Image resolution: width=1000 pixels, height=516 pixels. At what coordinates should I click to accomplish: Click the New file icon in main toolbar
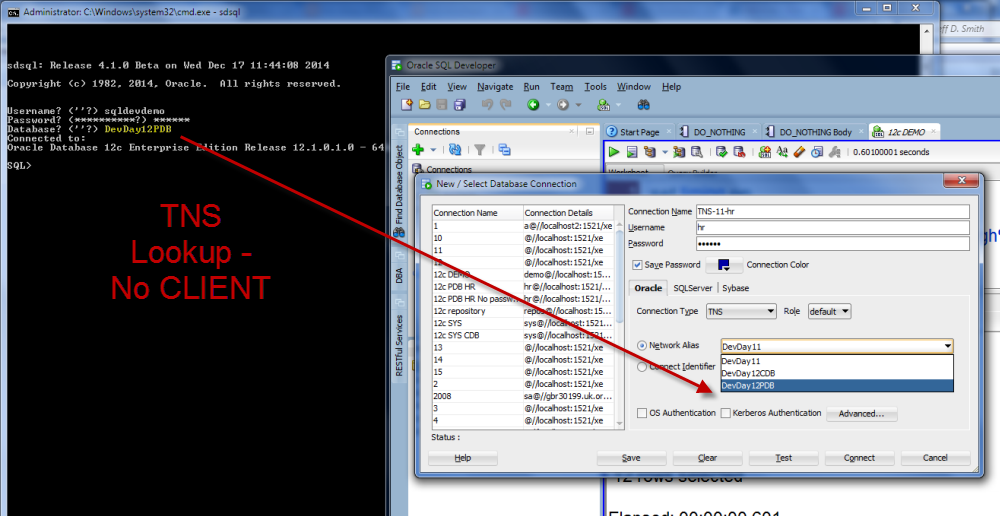[x=406, y=105]
